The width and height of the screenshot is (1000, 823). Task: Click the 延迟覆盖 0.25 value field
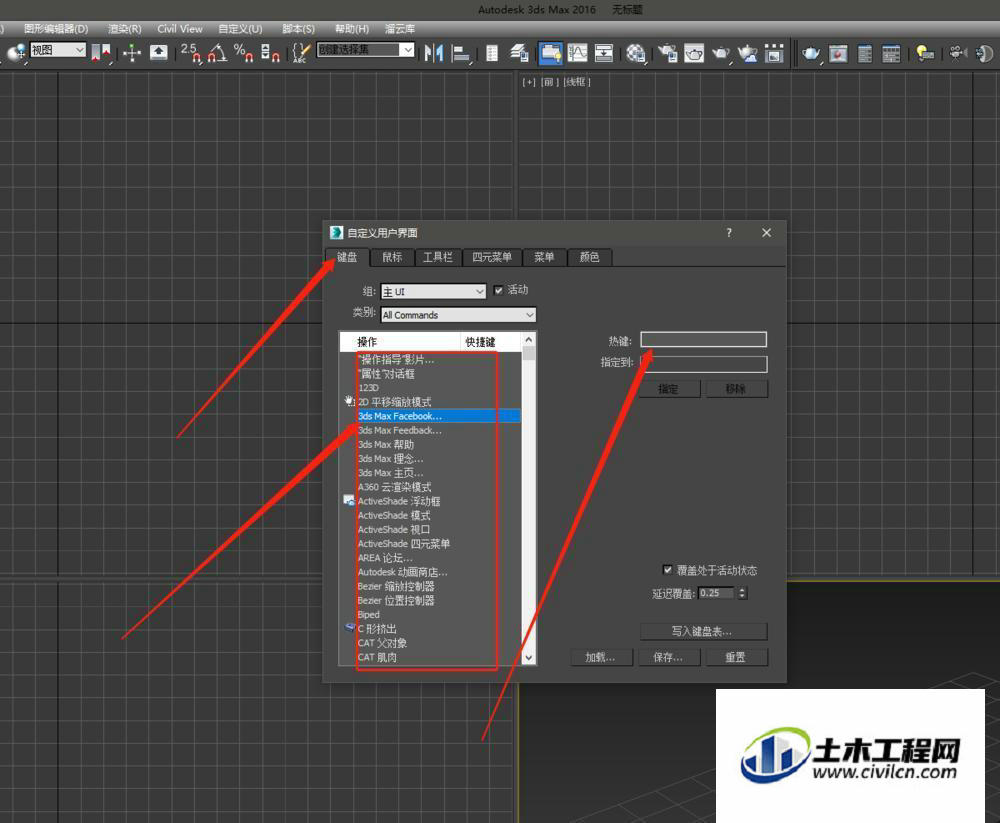[x=716, y=593]
